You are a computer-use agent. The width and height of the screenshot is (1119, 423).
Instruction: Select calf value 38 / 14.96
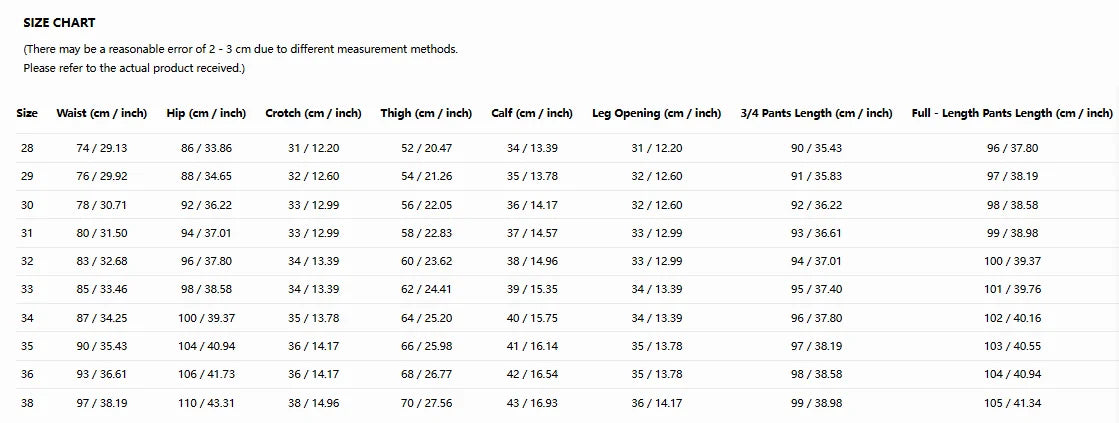[532, 261]
